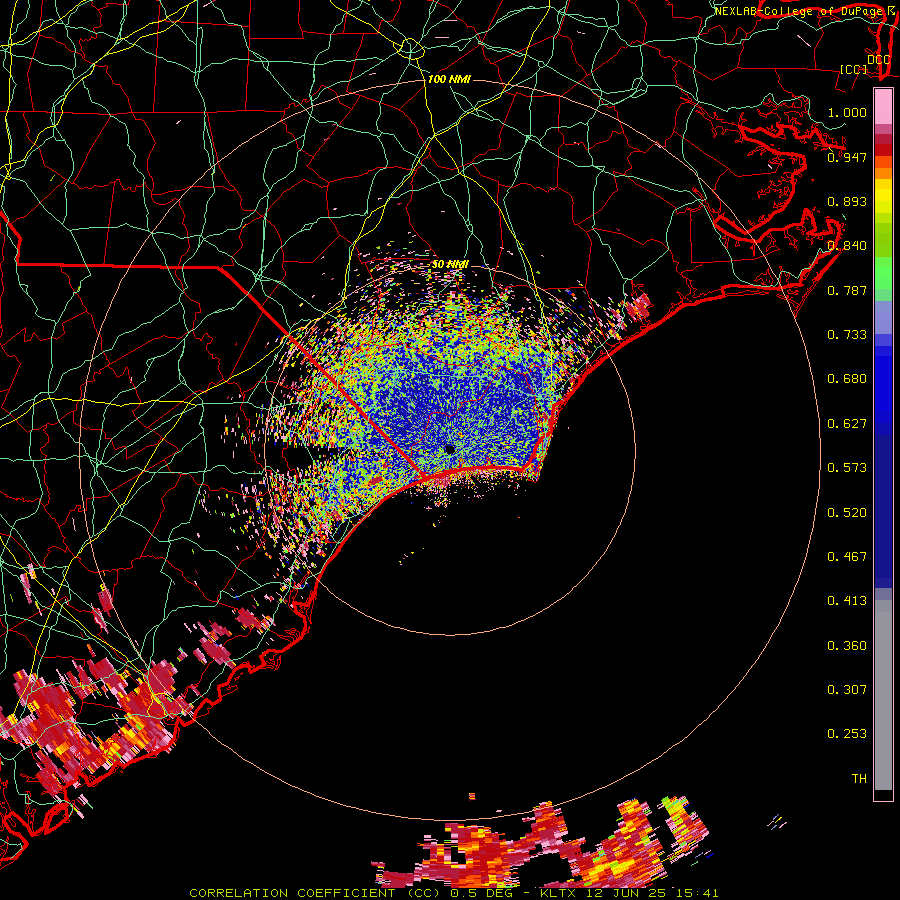Viewport: 900px width, 900px height.
Task: Pick the yellow segment of the color bar
Action: [x=883, y=196]
